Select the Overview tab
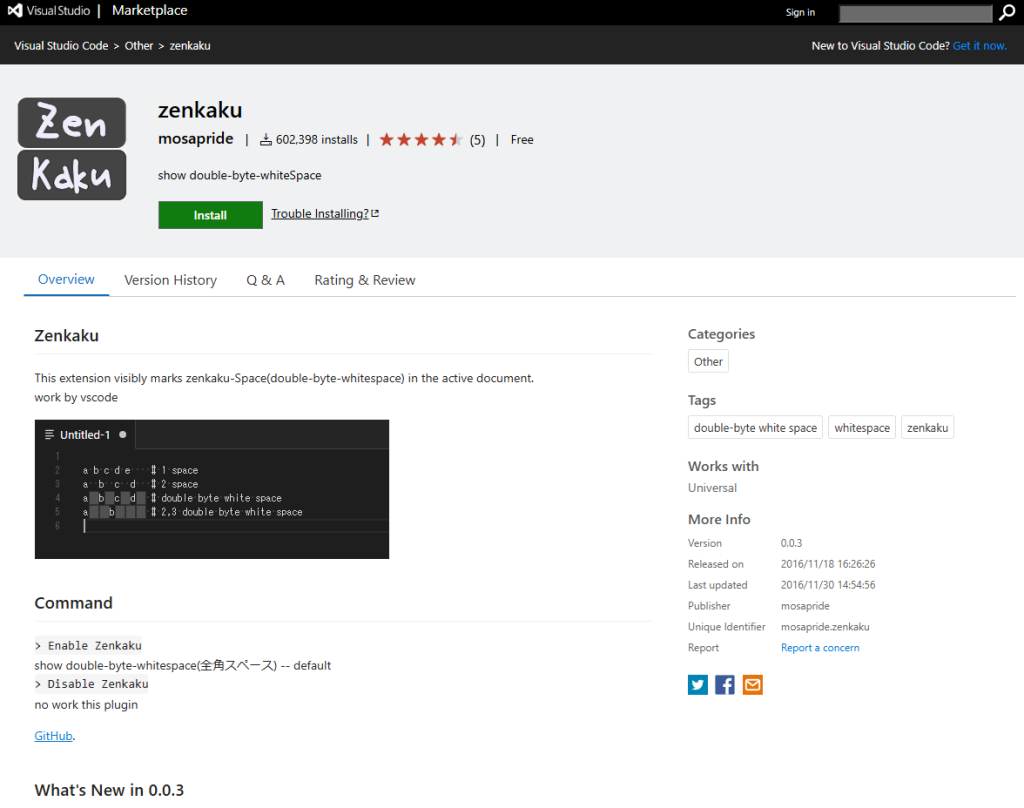The image size is (1024, 808). tap(66, 280)
